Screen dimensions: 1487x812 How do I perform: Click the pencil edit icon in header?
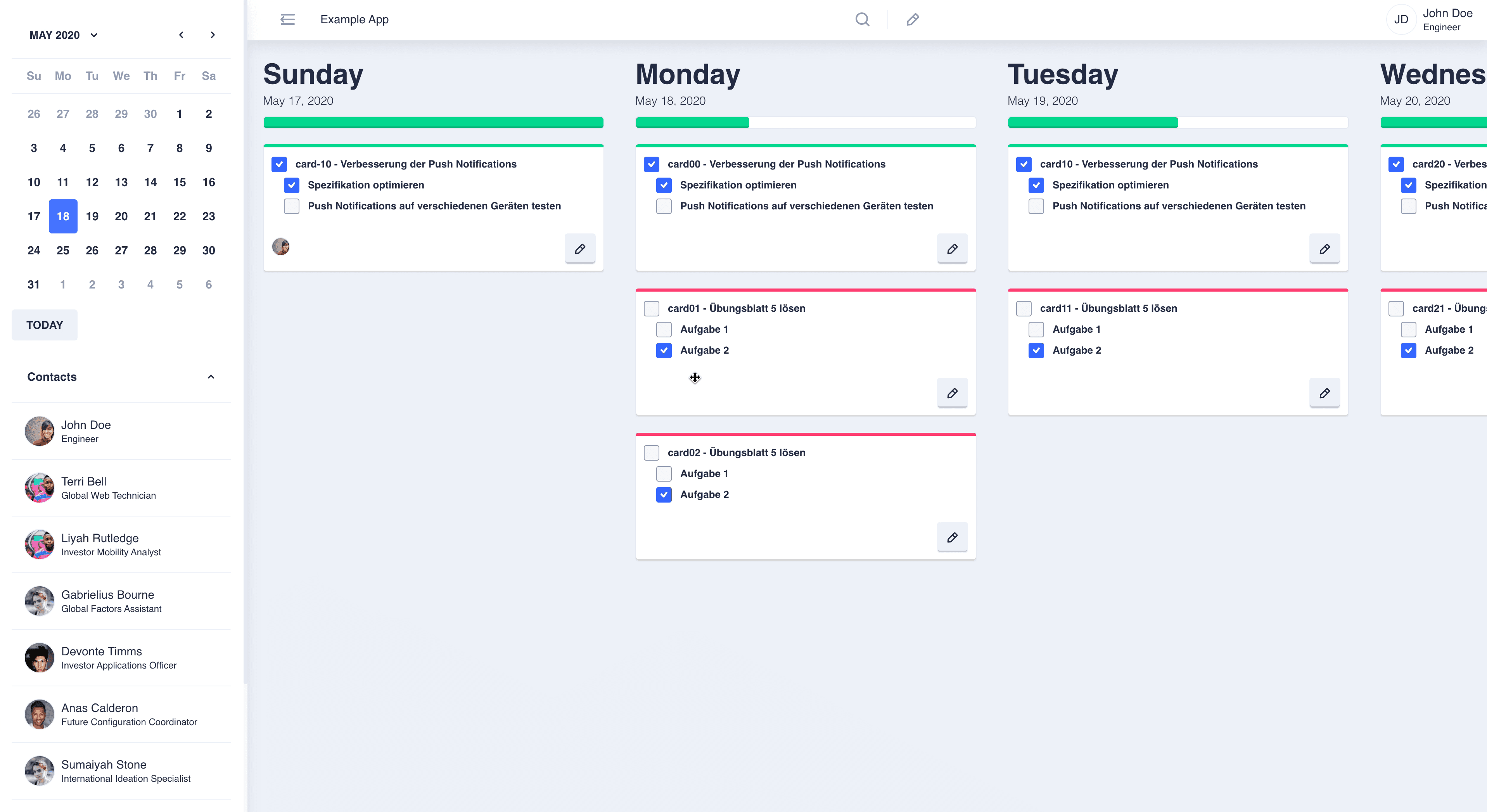(x=913, y=20)
